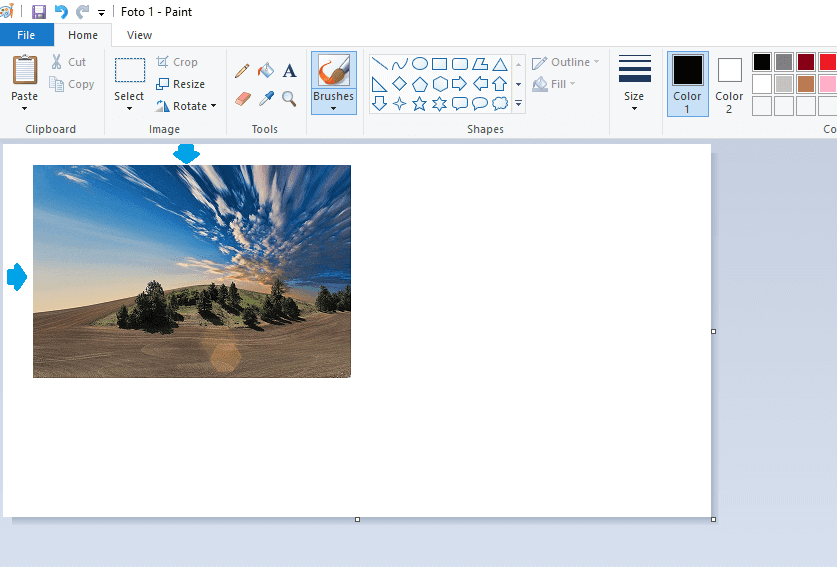Viewport: 837px width, 567px height.
Task: Pick the Up arrow shape
Action: coord(500,84)
